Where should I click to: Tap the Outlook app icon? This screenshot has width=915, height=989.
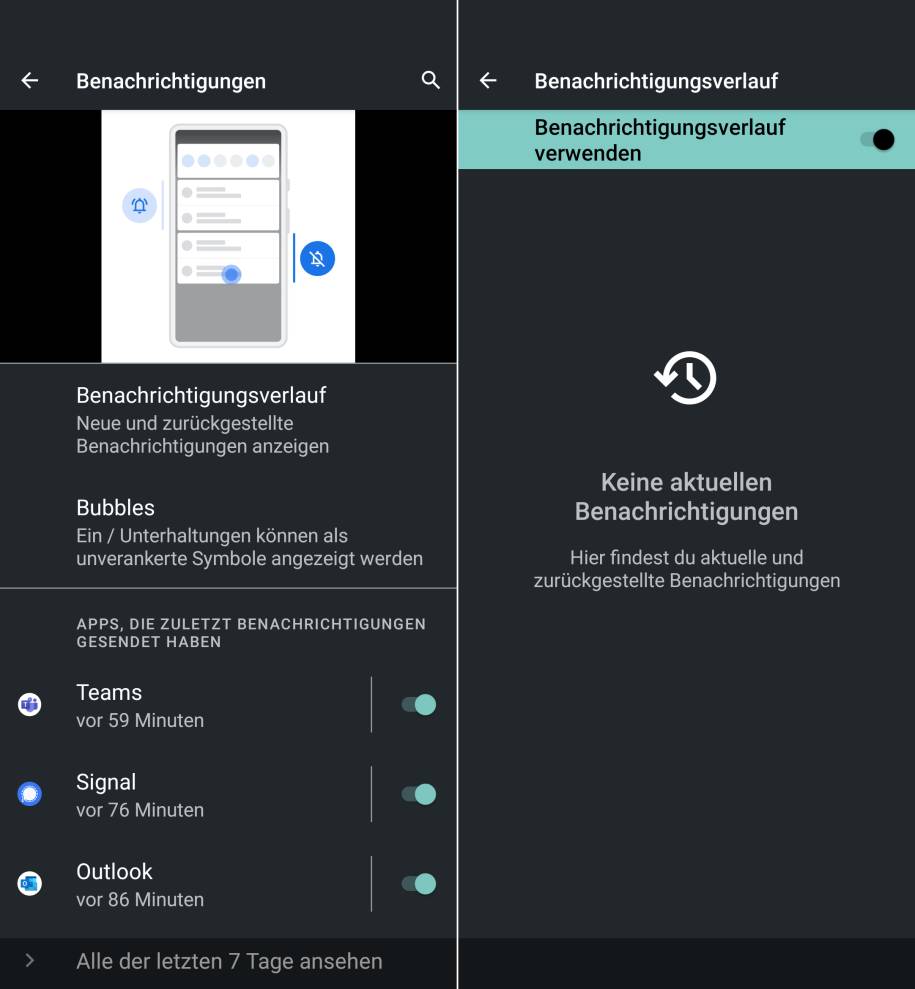click(x=30, y=884)
